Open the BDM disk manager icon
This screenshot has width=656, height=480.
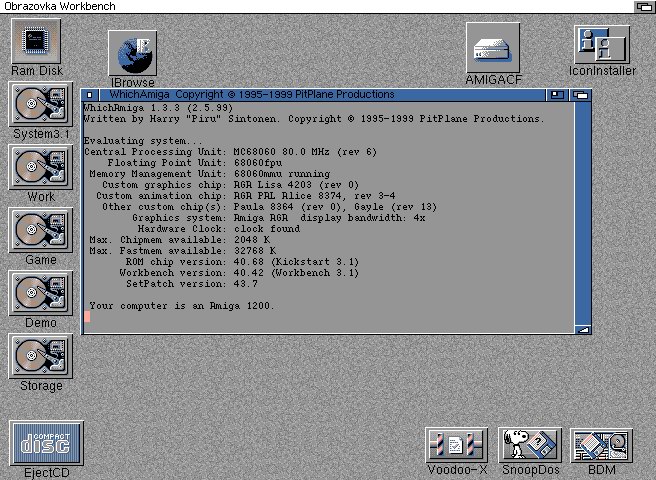(602, 445)
